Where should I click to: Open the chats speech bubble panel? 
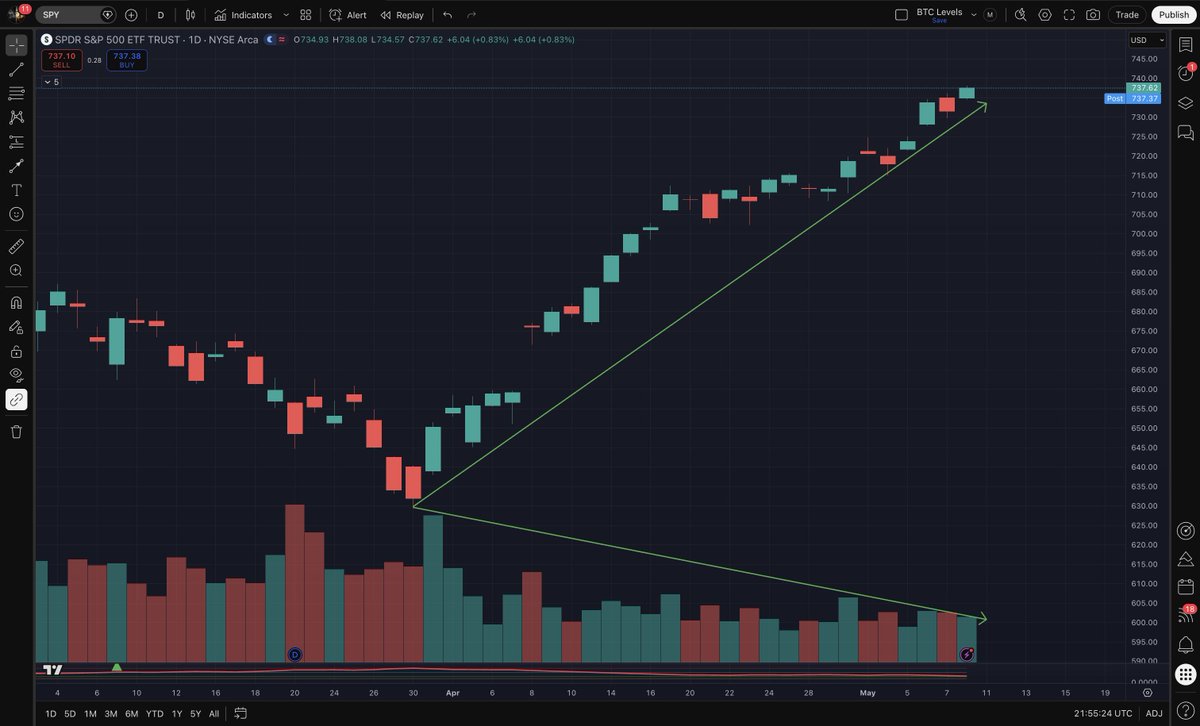coord(1186,132)
